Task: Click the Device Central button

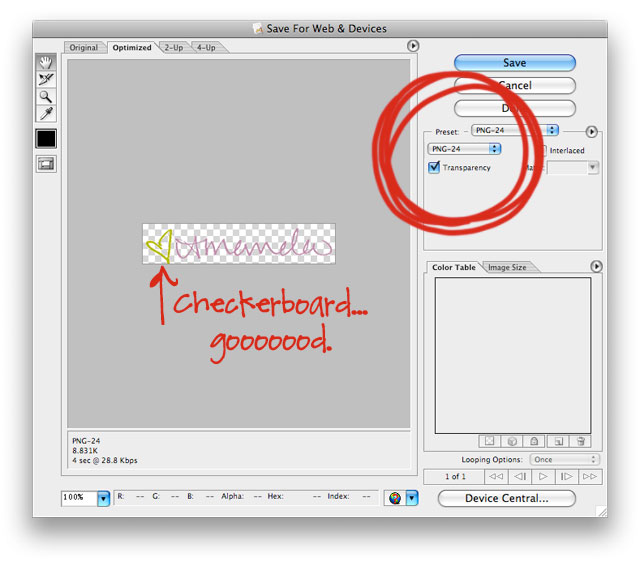Action: click(507, 498)
